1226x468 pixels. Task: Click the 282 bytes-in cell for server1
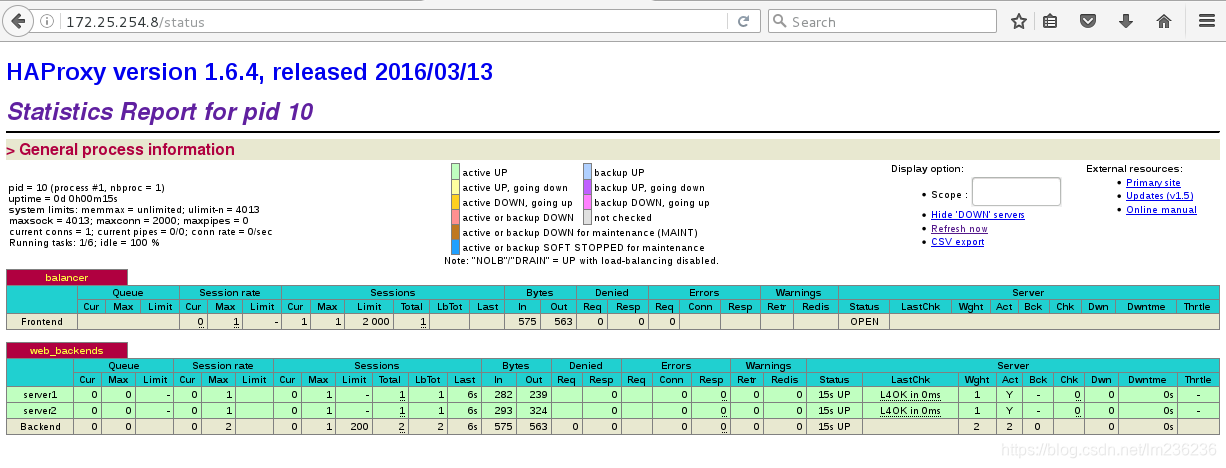pos(501,395)
